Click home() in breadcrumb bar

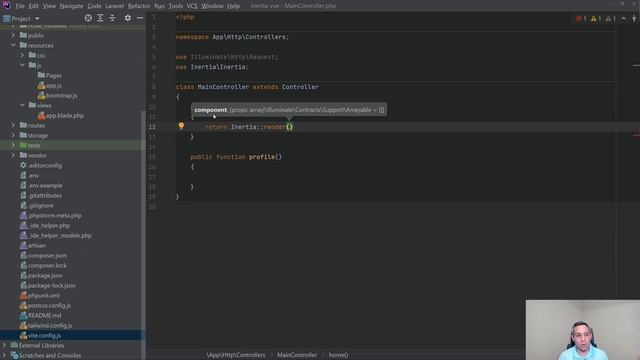point(338,355)
